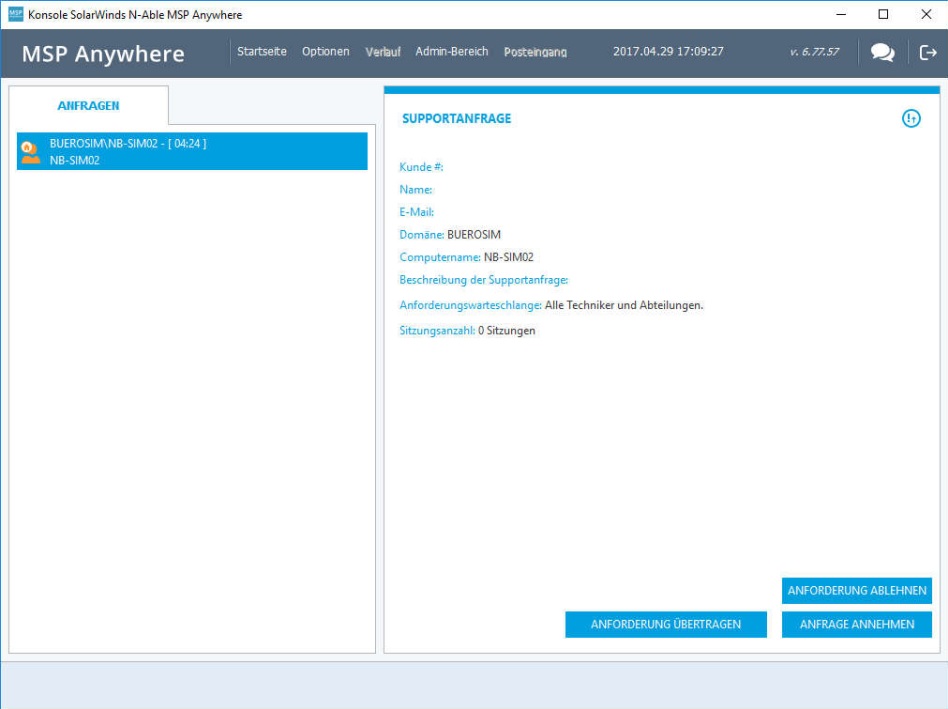Open the Posteingang inbox
Image resolution: width=948 pixels, height=709 pixels.
(x=535, y=52)
